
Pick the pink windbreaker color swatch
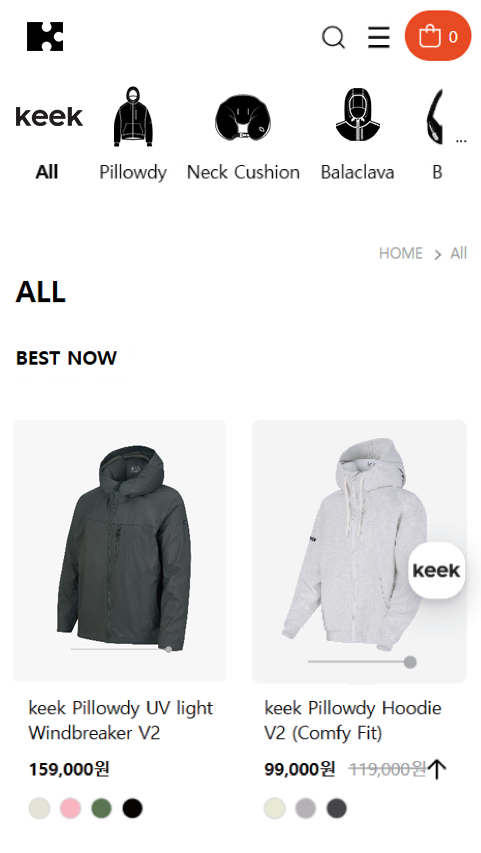pos(70,808)
